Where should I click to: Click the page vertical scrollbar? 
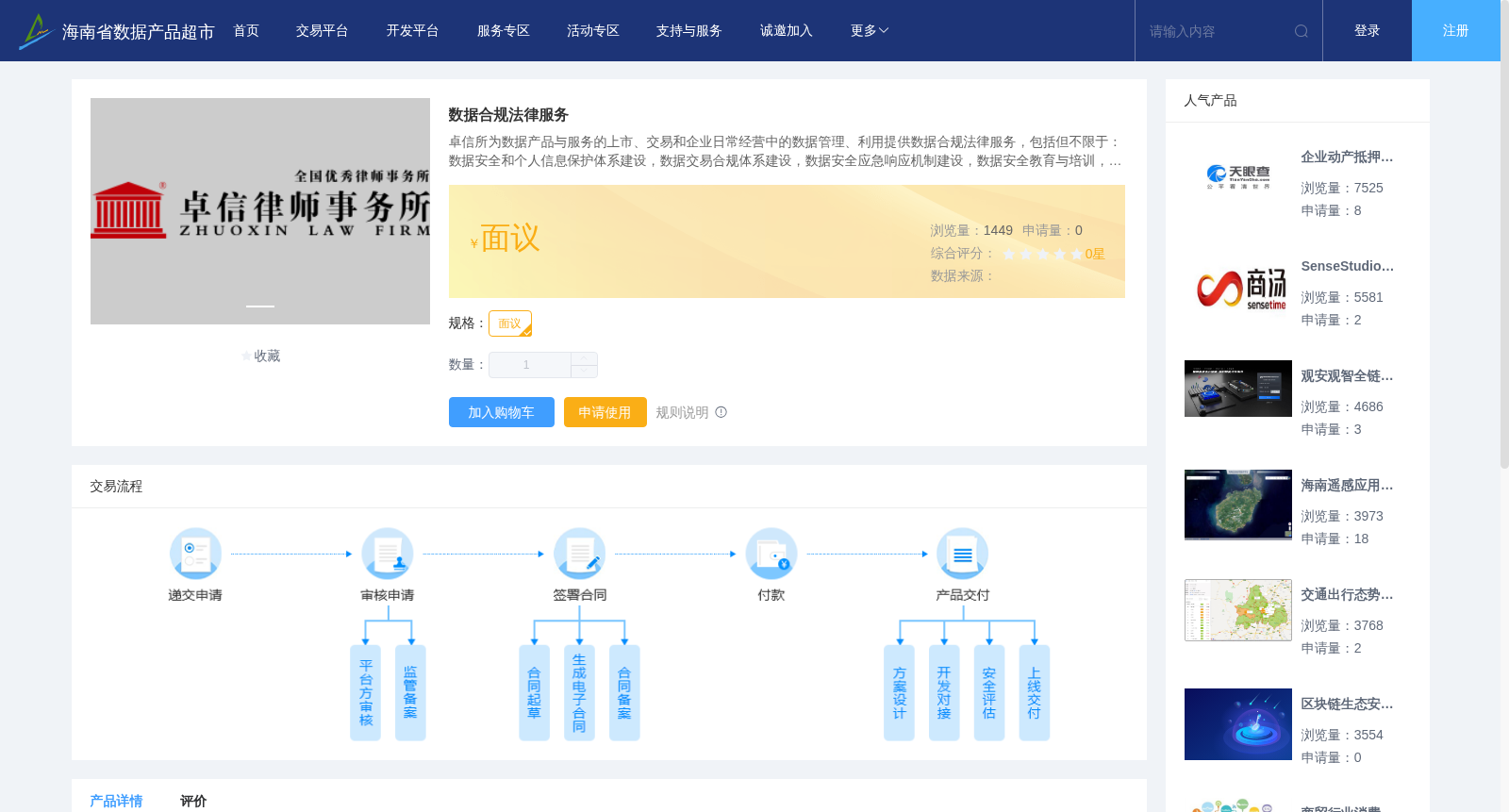(x=1504, y=234)
